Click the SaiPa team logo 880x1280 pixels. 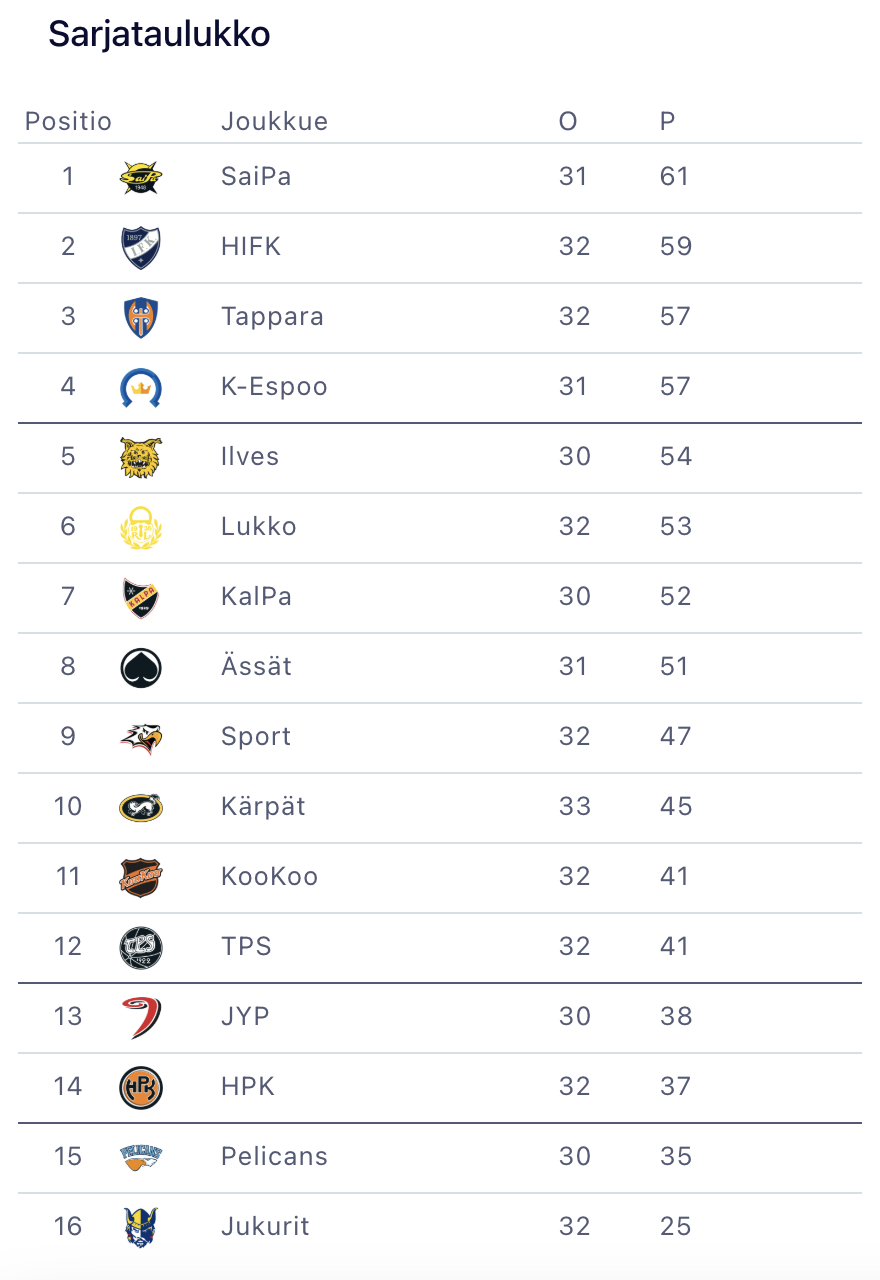click(x=140, y=178)
